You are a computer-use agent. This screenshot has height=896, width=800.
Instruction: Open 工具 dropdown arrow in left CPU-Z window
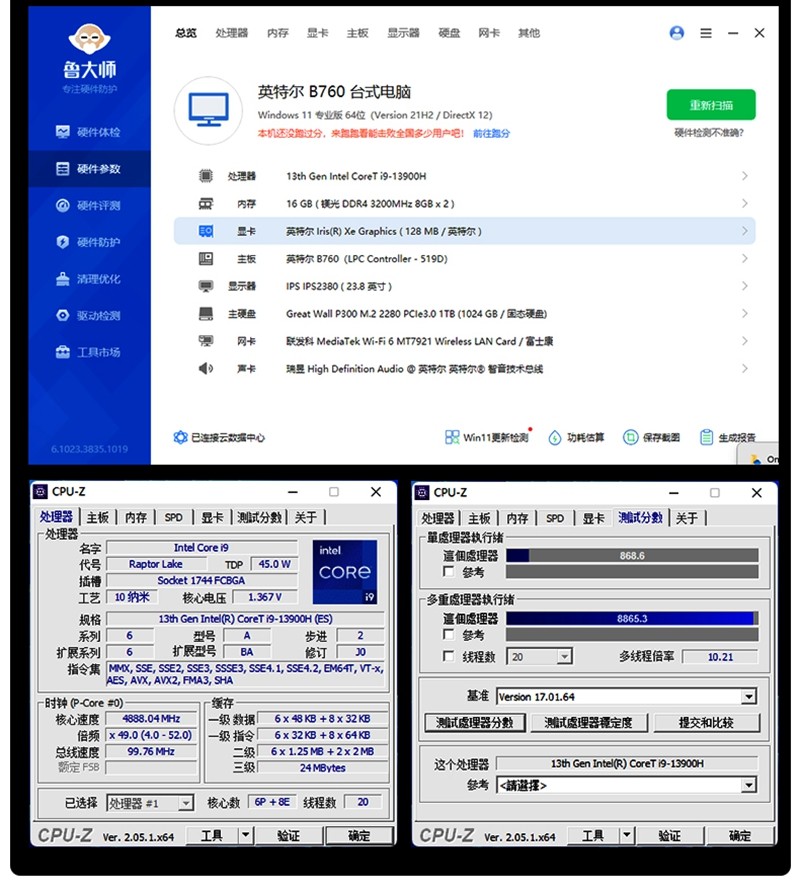point(246,835)
